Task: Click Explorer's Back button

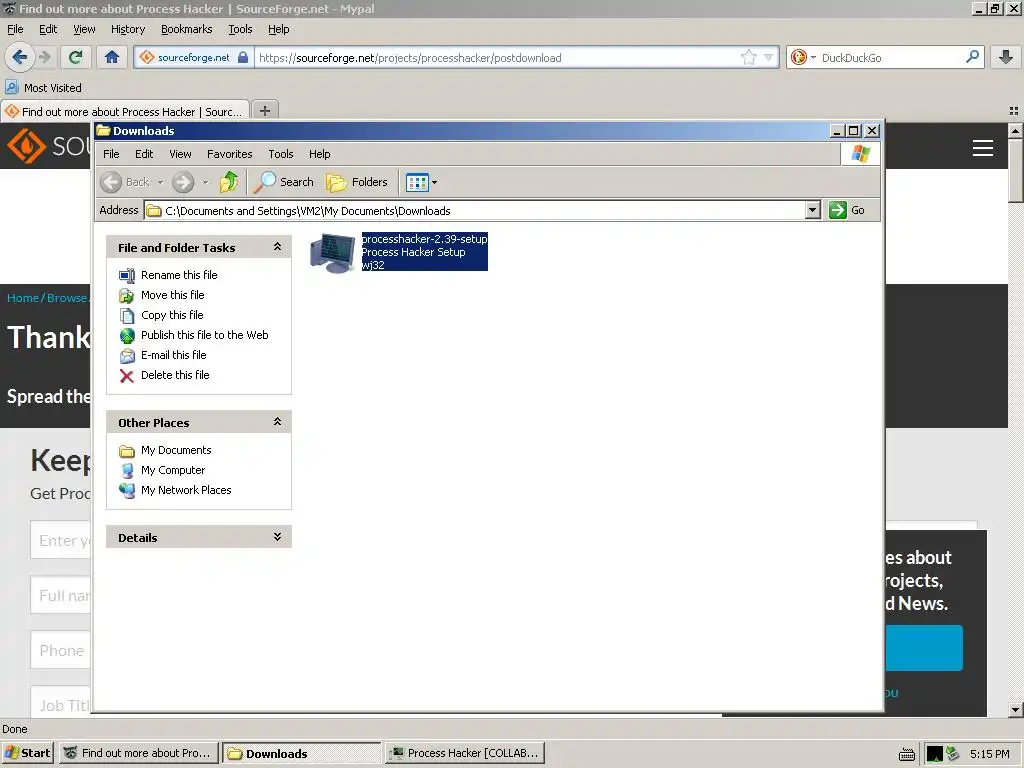Action: tap(125, 182)
